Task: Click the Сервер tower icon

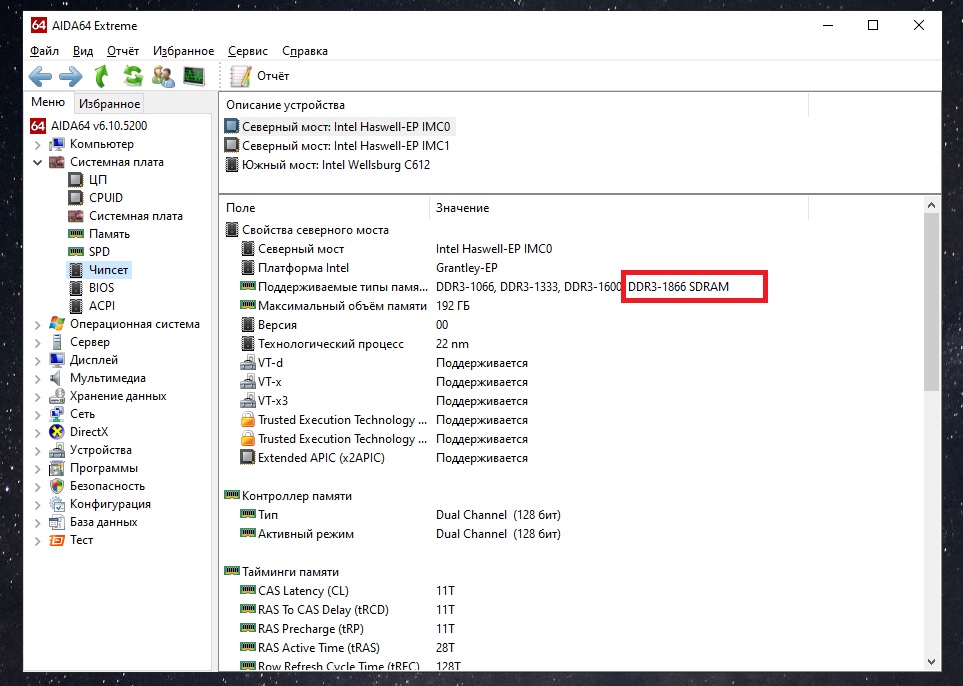Action: click(x=57, y=342)
